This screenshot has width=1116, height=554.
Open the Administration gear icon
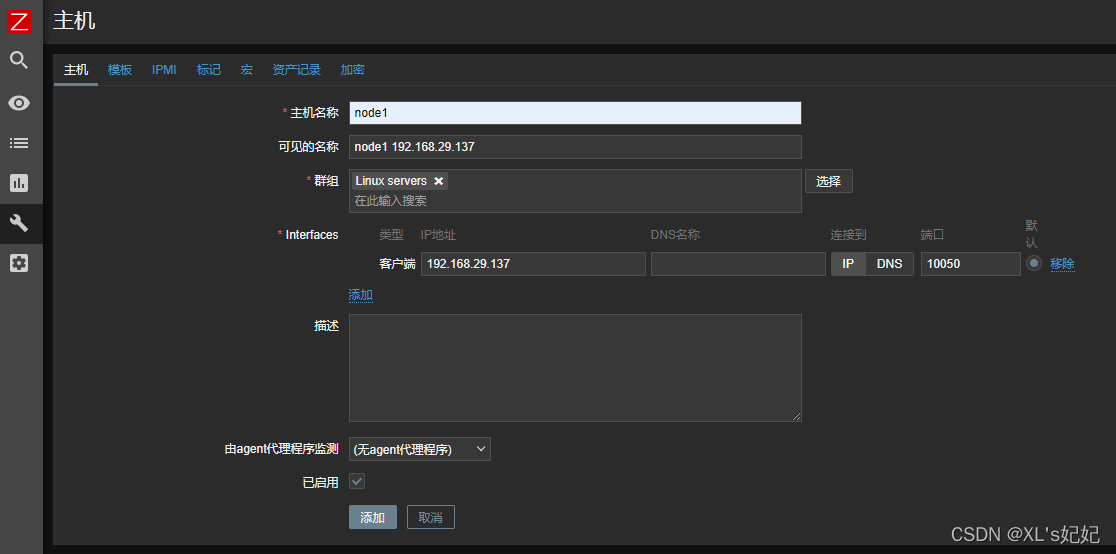pos(19,263)
